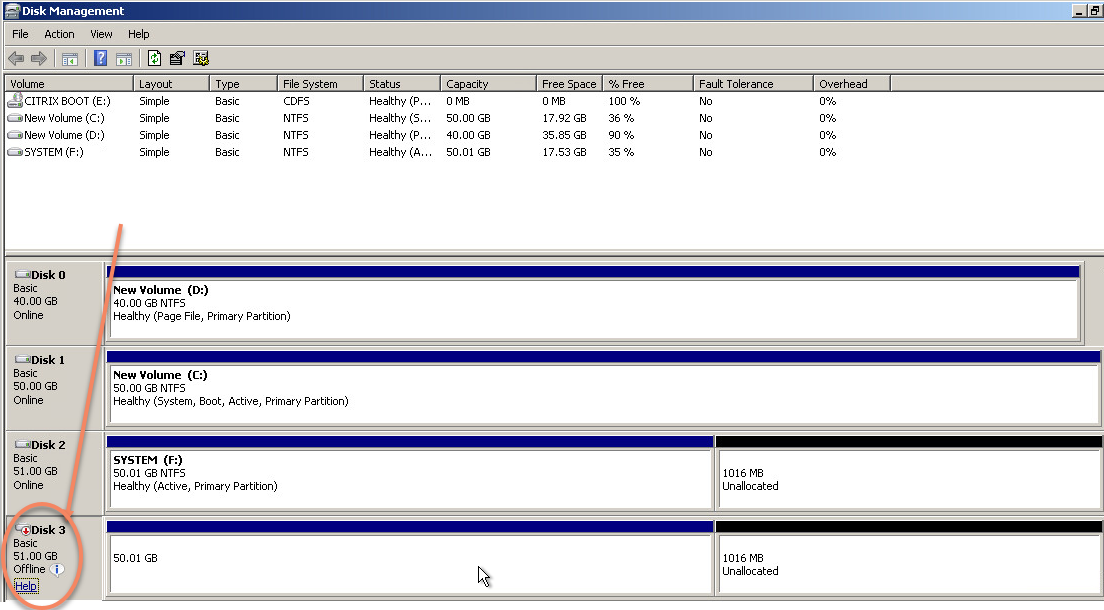Click the Back arrow toolbar icon
This screenshot has height=610, width=1104.
[16, 59]
